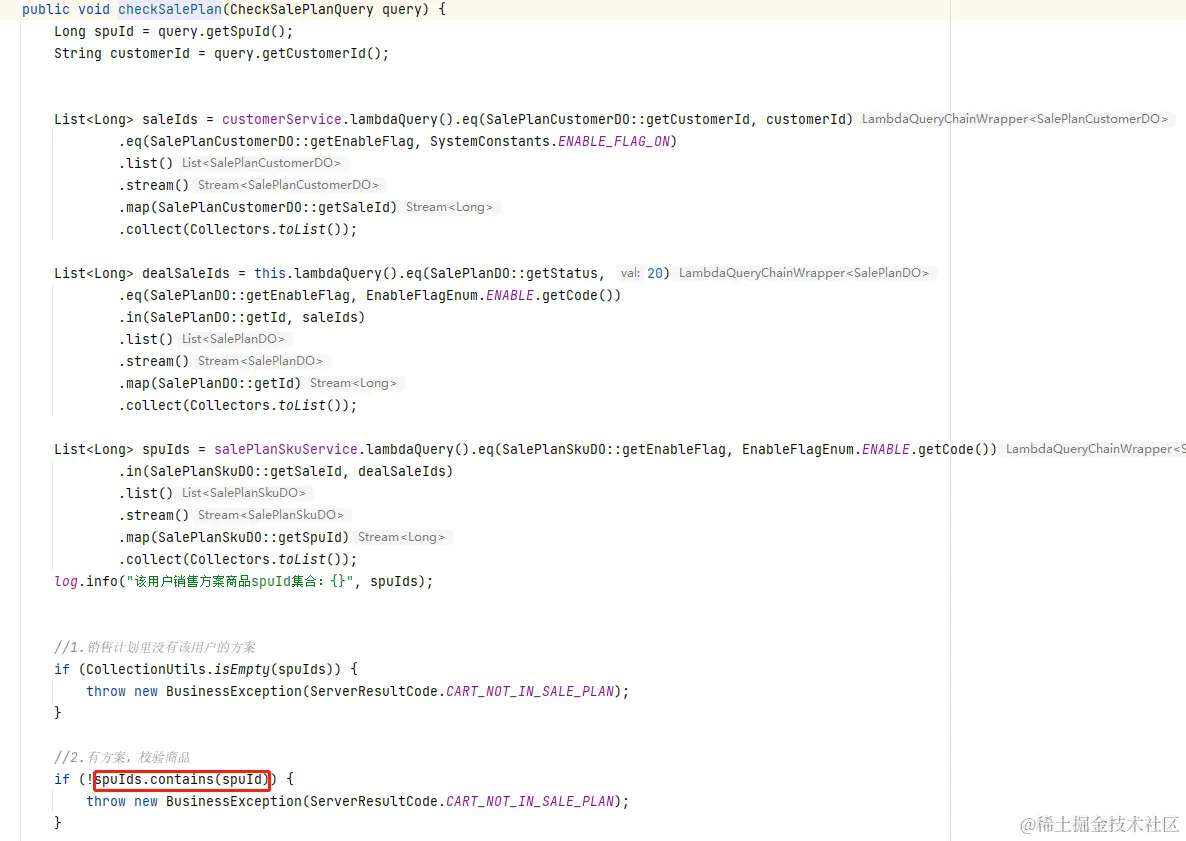The width and height of the screenshot is (1186, 841).
Task: Click the LambdaQueryChainWrapper<SalePlanCustomerDO> inlay hint
Action: 1014,119
